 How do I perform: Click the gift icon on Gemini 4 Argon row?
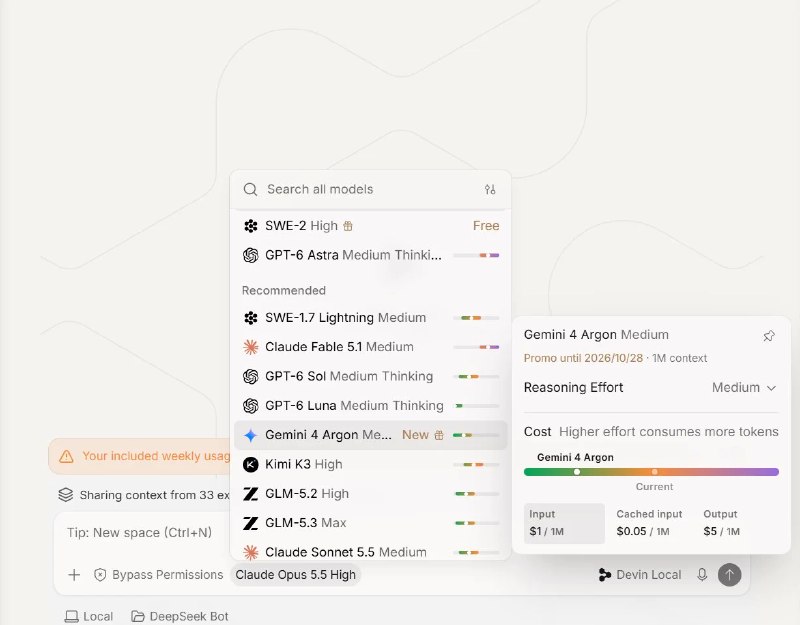click(x=439, y=435)
